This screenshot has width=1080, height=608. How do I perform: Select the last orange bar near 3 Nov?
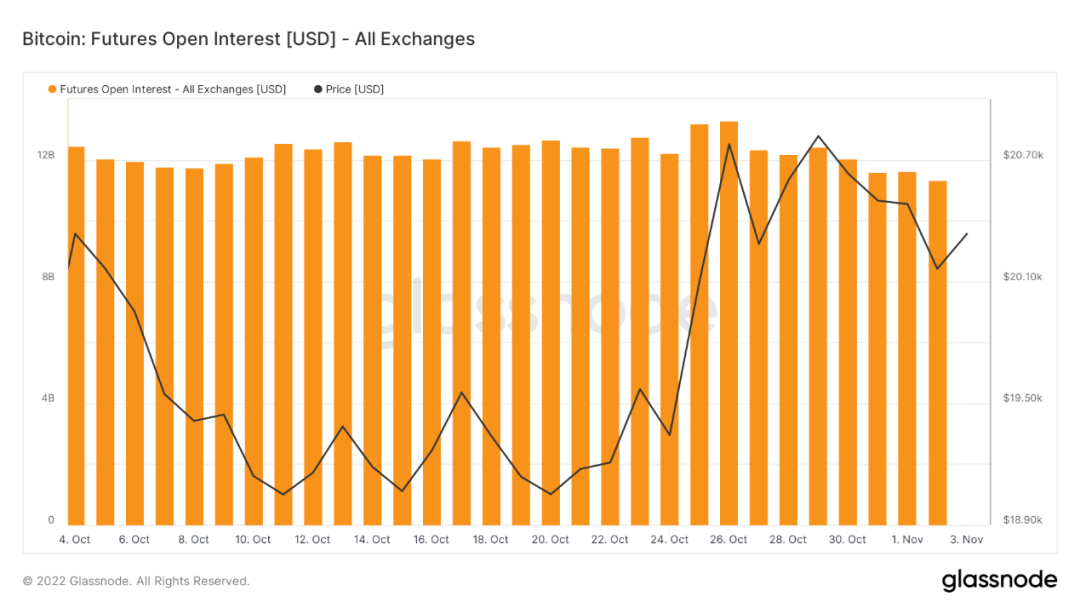937,352
